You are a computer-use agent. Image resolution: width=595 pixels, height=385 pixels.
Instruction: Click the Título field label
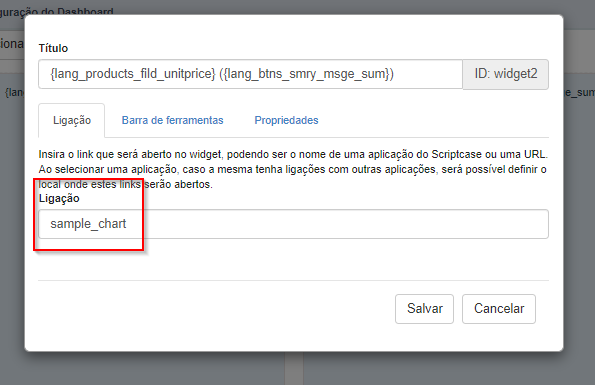pos(53,48)
